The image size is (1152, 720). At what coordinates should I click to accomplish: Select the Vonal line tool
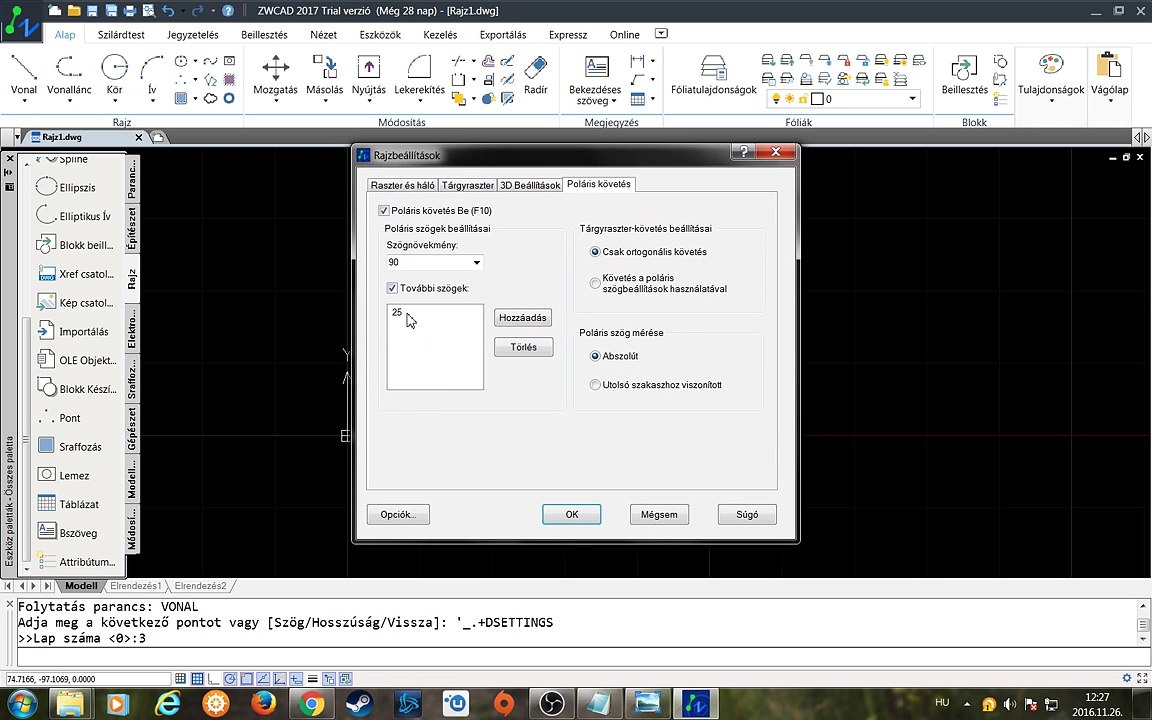[24, 76]
